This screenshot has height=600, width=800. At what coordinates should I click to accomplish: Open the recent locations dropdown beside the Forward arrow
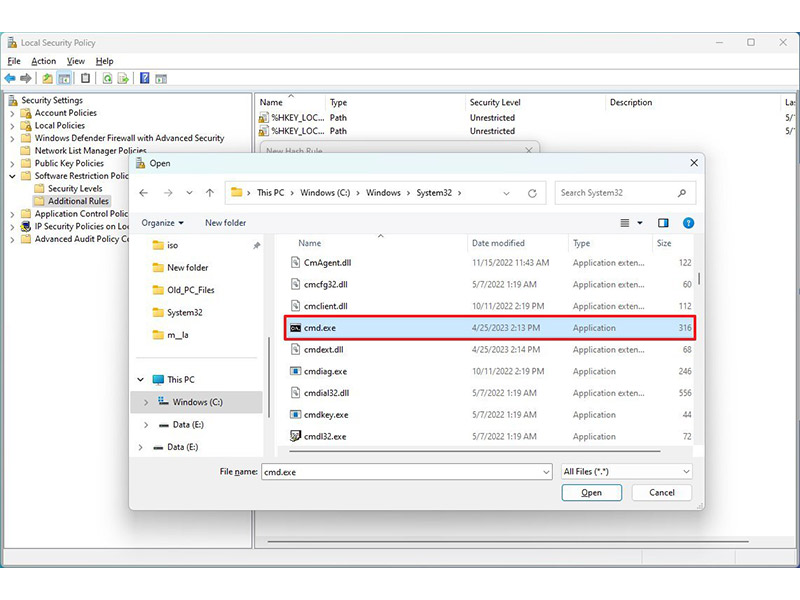click(x=189, y=193)
